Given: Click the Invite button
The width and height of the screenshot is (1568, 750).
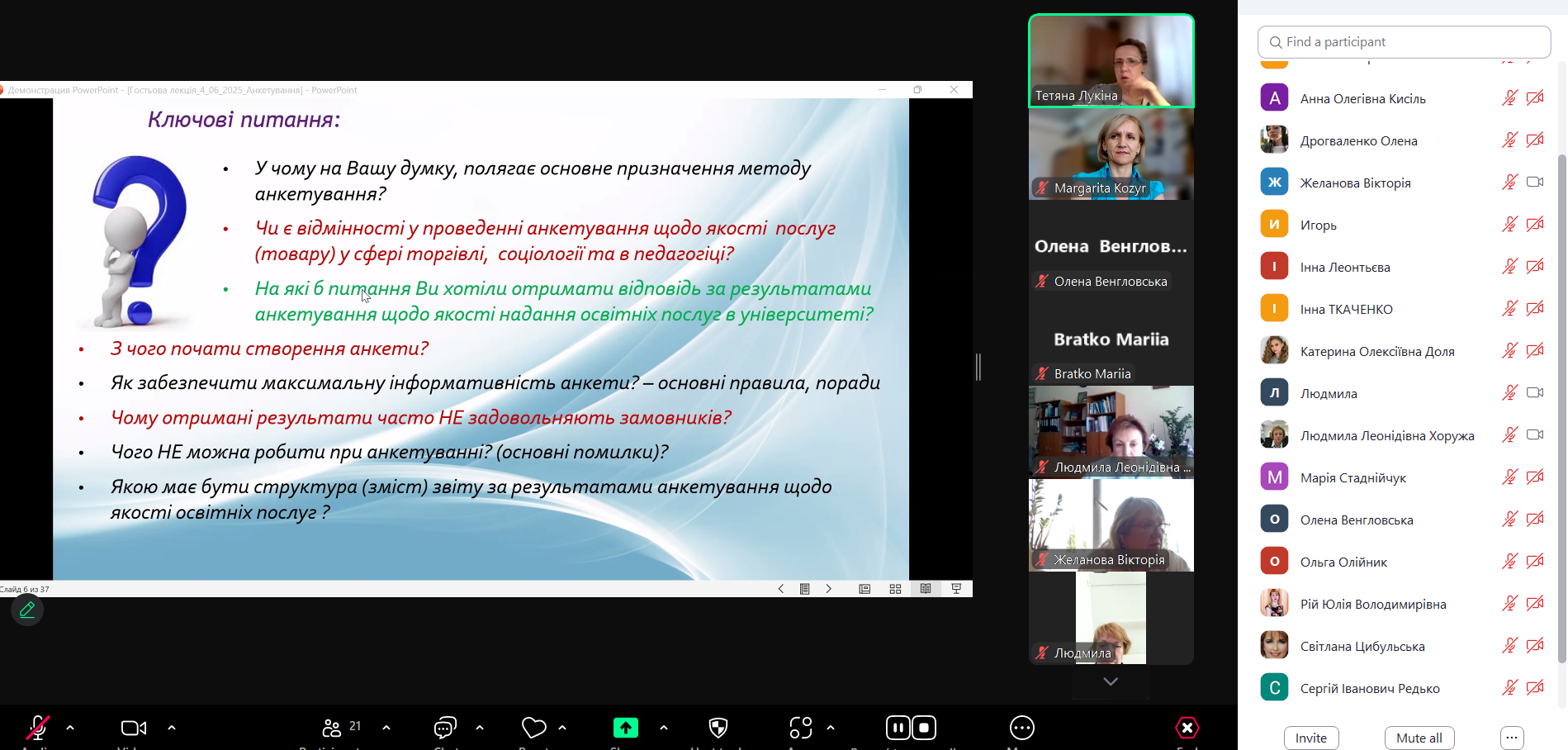Looking at the screenshot, I should (1311, 738).
